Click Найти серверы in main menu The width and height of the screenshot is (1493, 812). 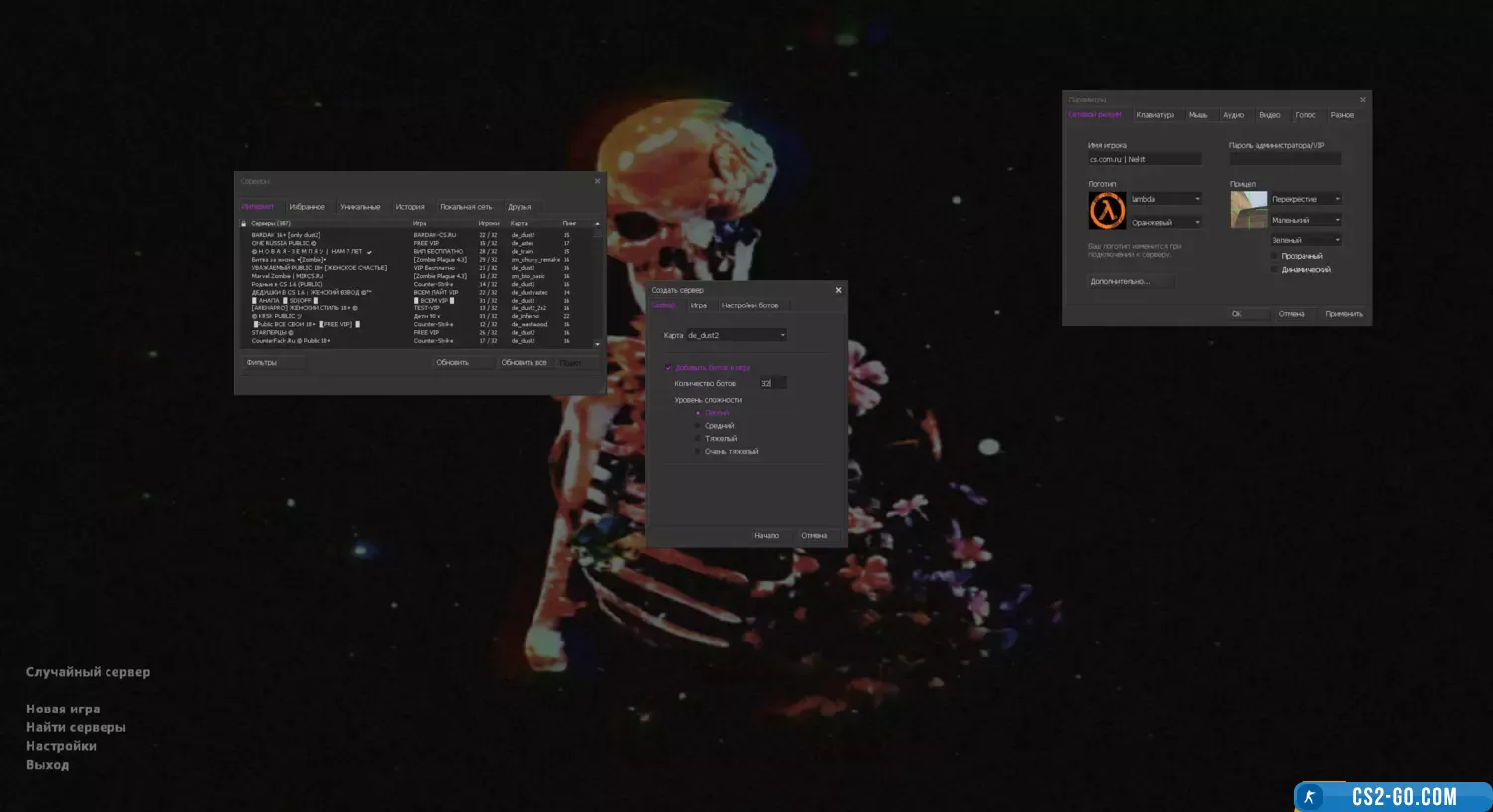[x=76, y=727]
